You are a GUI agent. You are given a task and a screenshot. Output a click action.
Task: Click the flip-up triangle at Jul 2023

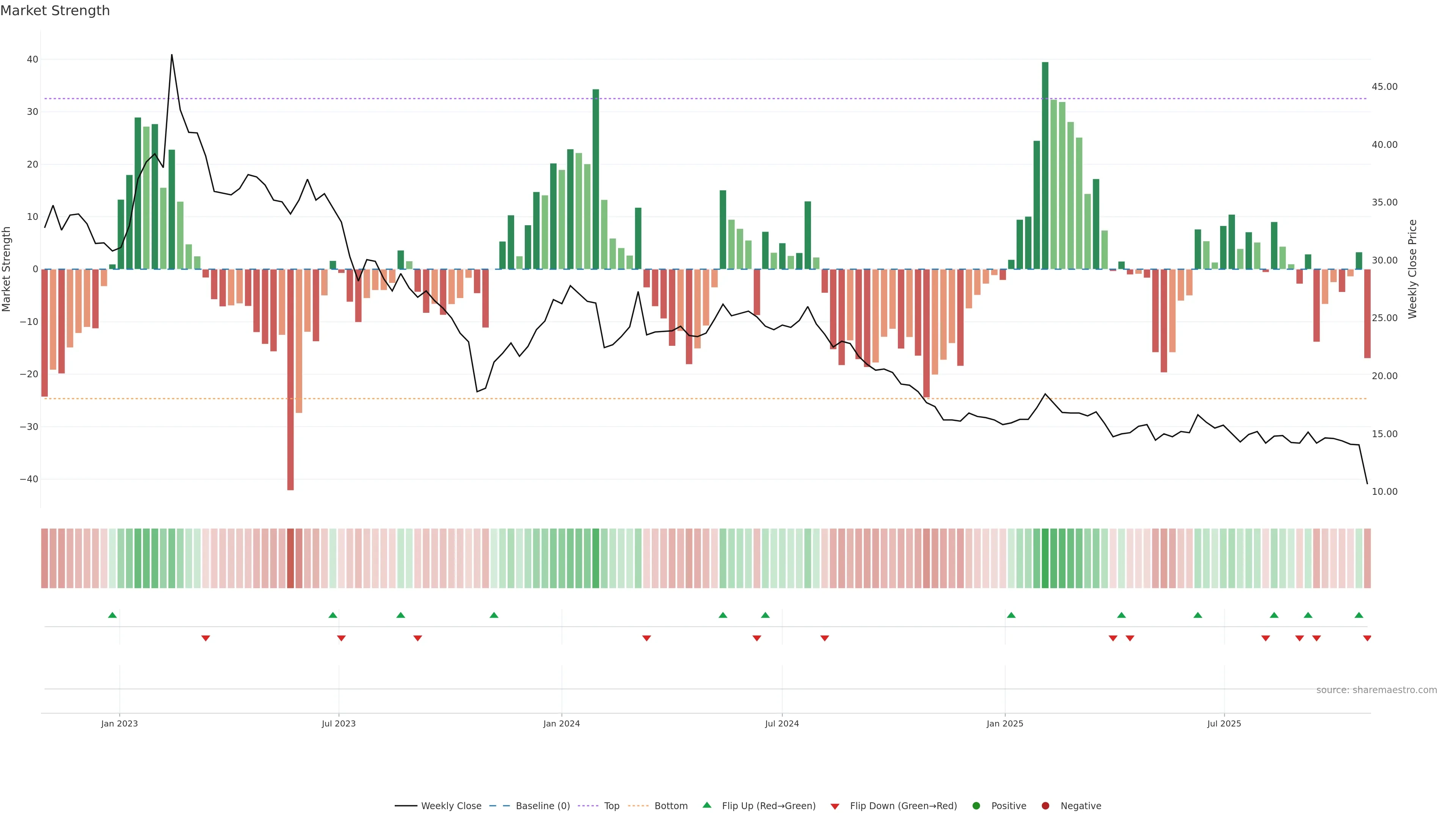pyautogui.click(x=333, y=615)
